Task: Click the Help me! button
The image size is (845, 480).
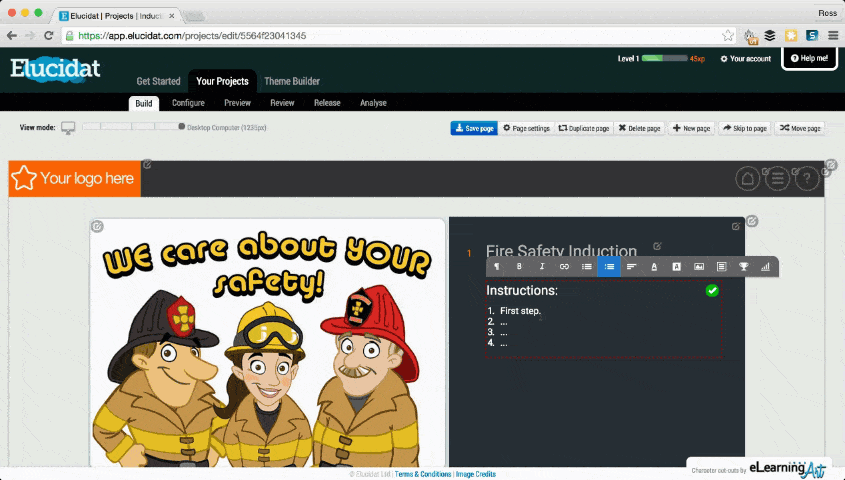Action: [x=809, y=58]
